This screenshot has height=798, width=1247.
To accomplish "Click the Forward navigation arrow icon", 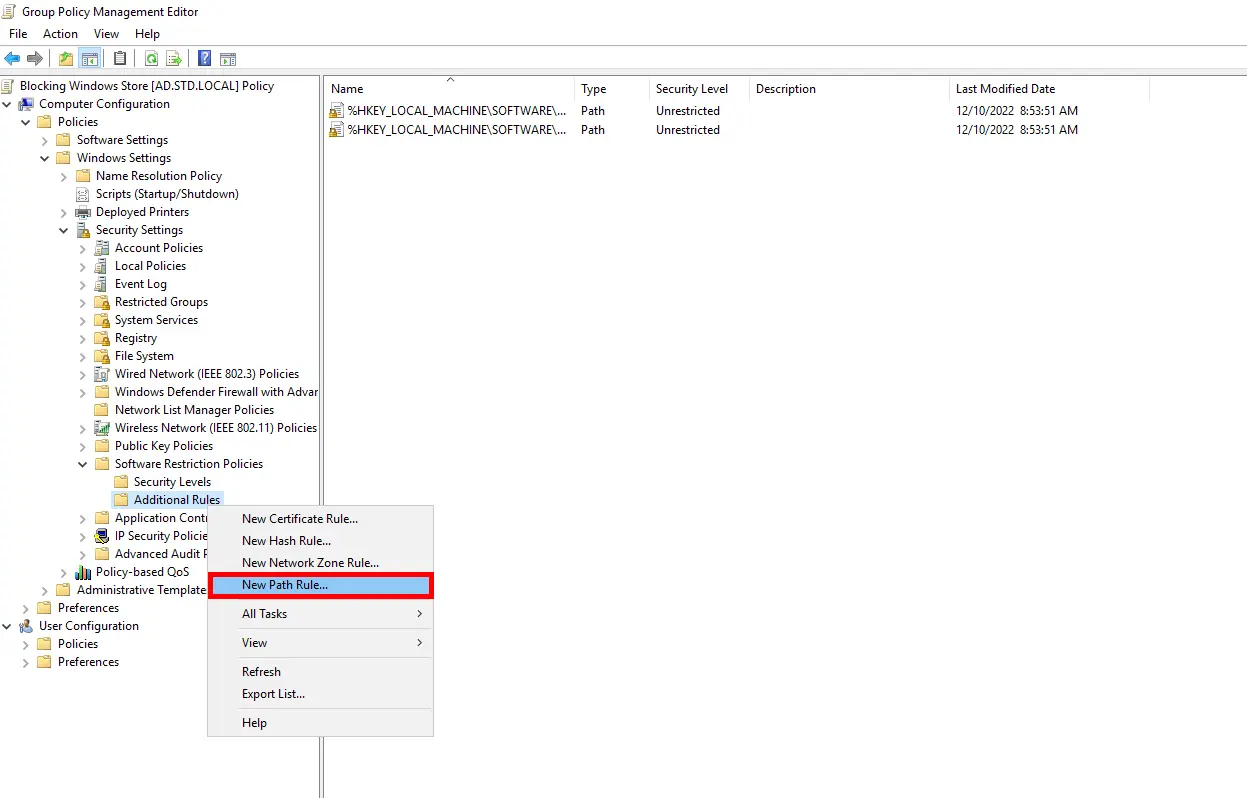I will [x=34, y=58].
